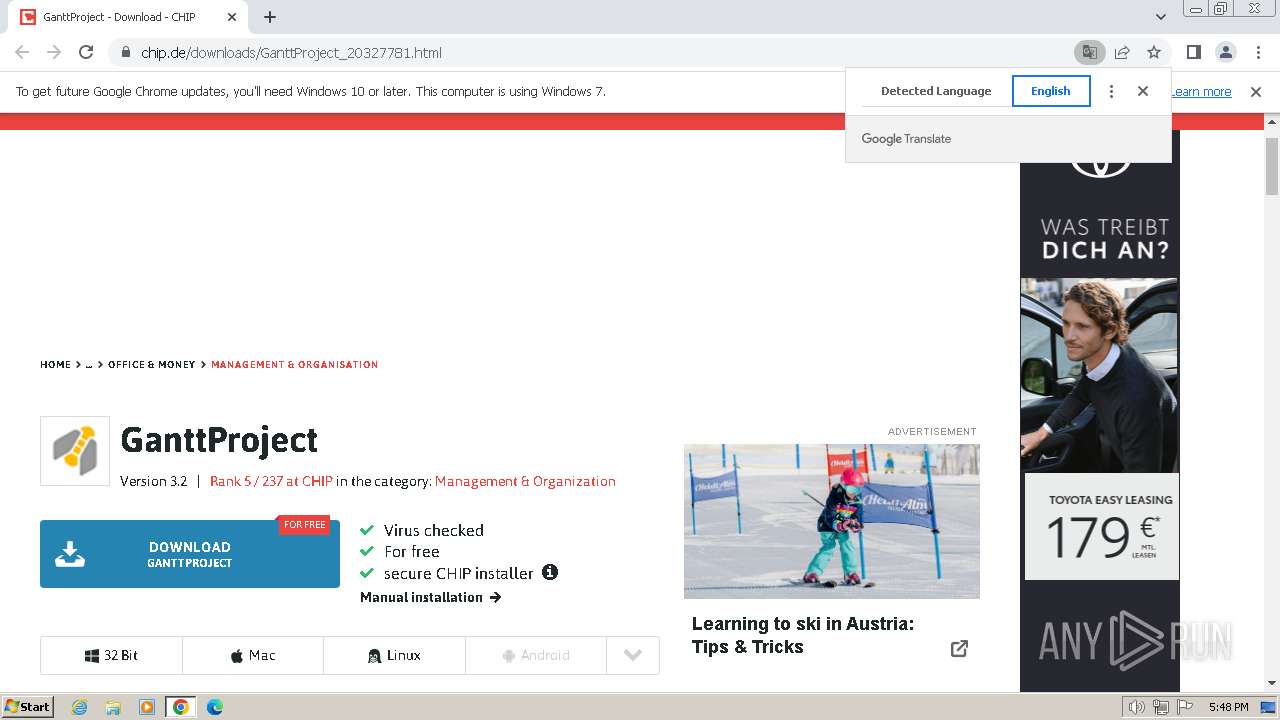Viewport: 1280px width, 720px height.
Task: Select the English translation tab
Action: point(1051,91)
